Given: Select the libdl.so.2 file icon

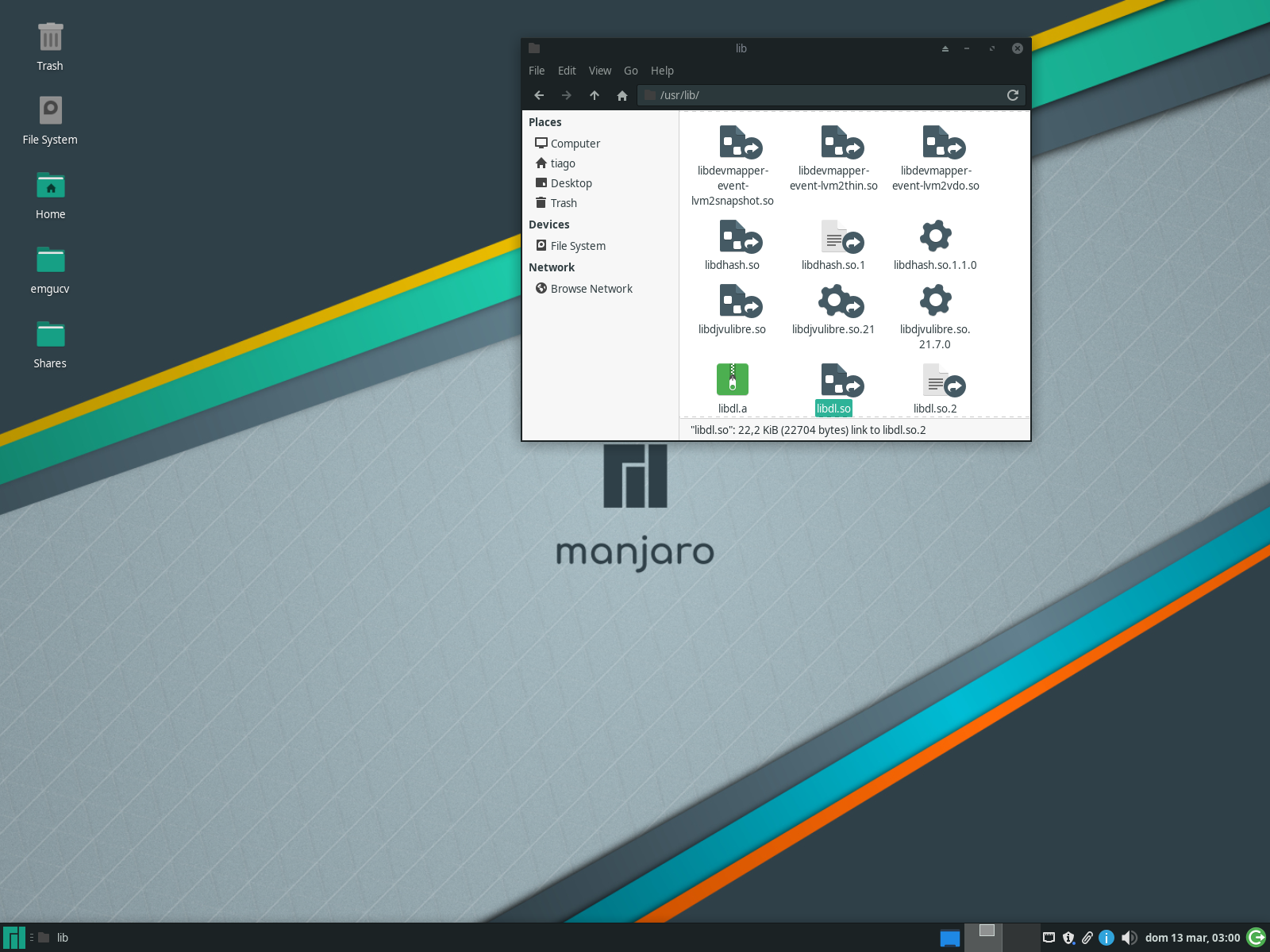Looking at the screenshot, I should click(943, 380).
